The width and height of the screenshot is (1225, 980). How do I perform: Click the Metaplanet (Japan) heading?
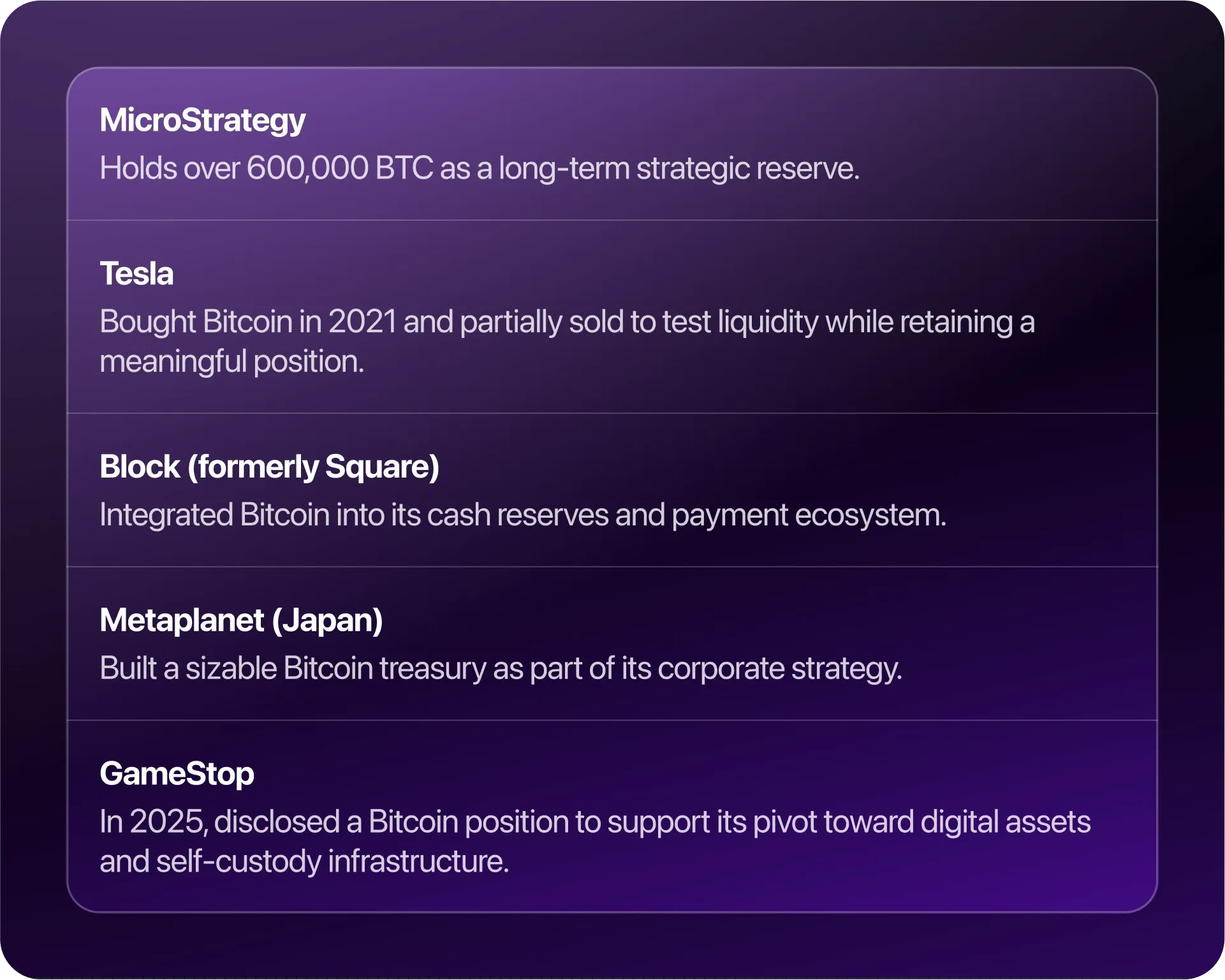pos(241,620)
